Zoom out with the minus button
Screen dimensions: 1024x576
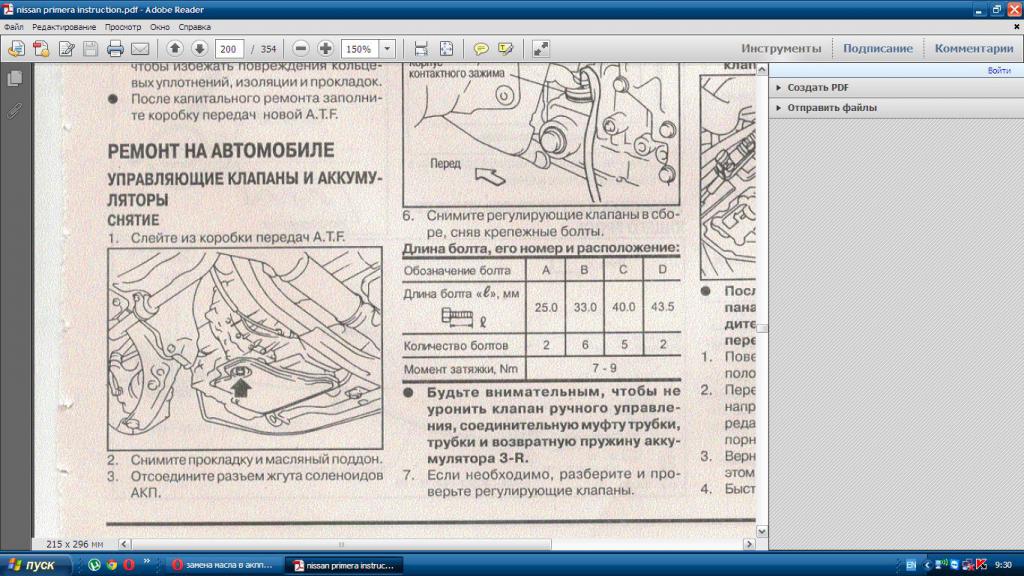[300, 49]
